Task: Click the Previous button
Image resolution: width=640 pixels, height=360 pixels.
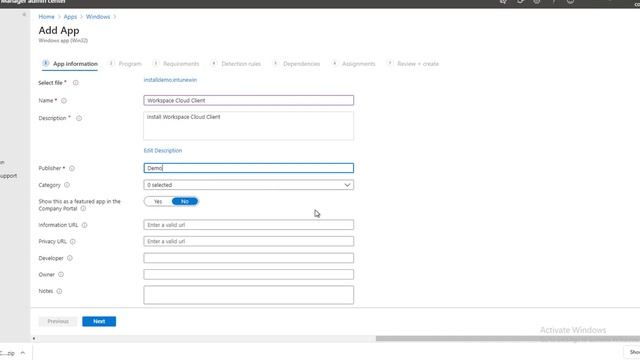Action: coord(58,322)
